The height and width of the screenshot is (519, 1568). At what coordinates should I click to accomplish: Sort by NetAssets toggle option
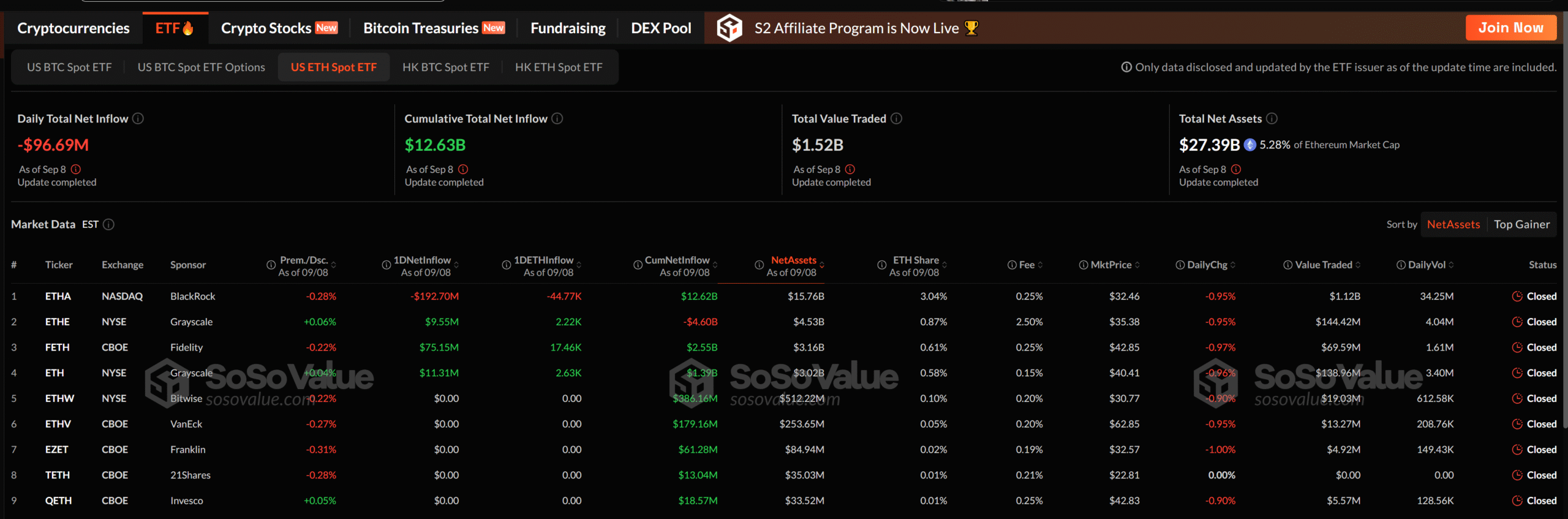tap(1453, 224)
